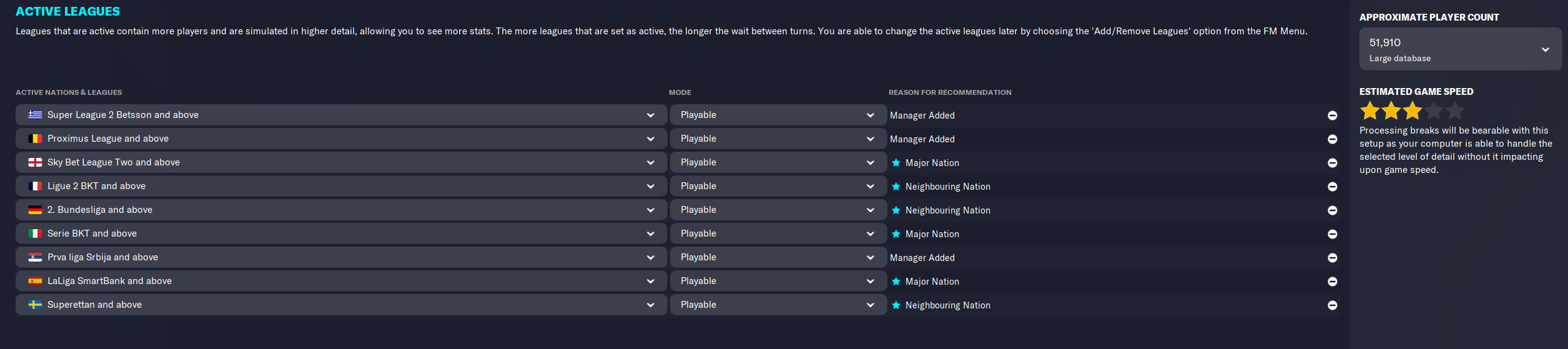Click the third star in Estimated Game Speed
The width and height of the screenshot is (1568, 349).
1413,111
